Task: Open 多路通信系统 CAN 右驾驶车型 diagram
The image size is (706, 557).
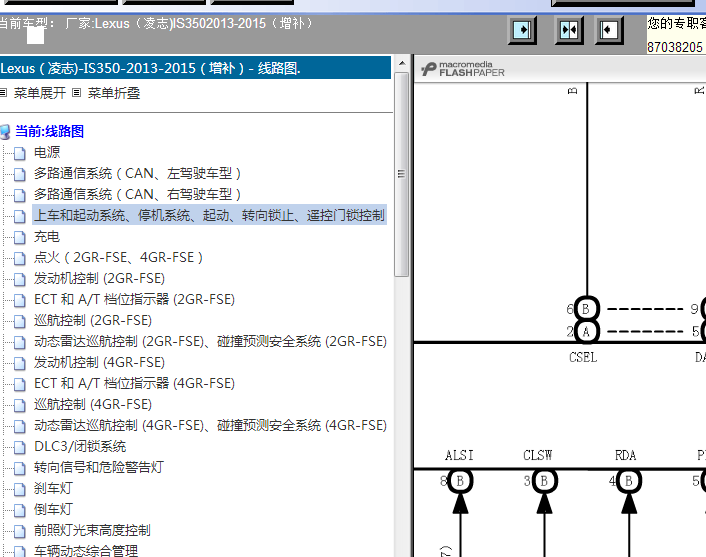Action: point(137,195)
